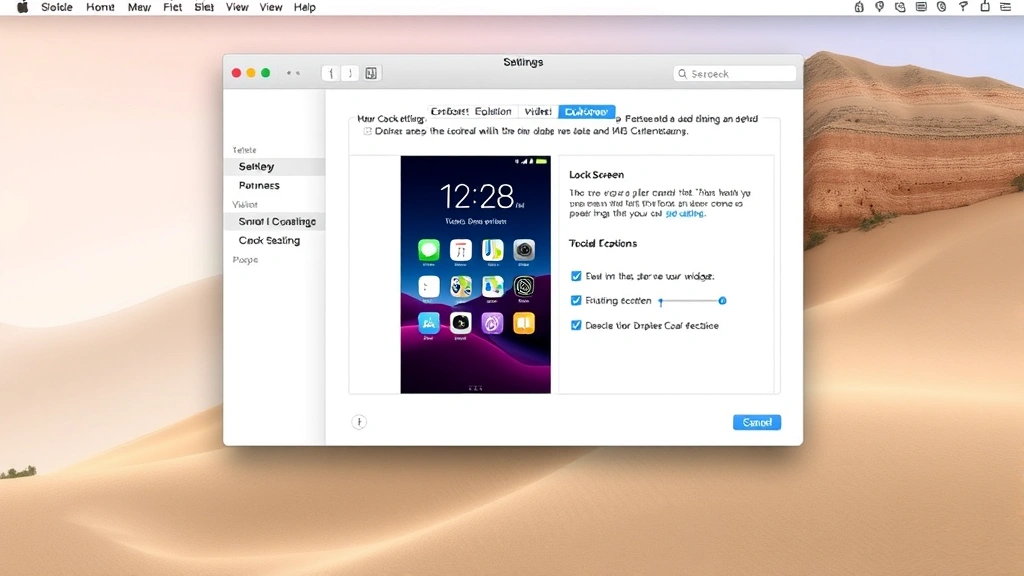Click the green Messages icon on phone preview
The width and height of the screenshot is (1024, 576).
(429, 250)
